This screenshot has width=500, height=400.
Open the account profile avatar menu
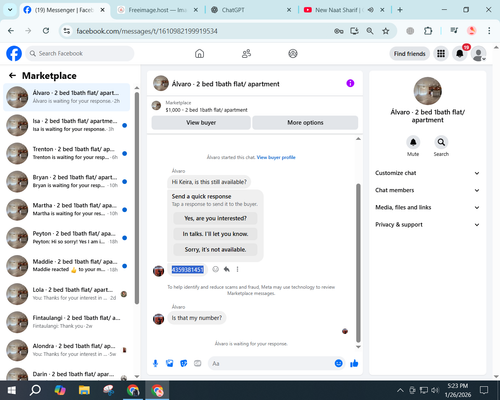pyautogui.click(x=478, y=53)
